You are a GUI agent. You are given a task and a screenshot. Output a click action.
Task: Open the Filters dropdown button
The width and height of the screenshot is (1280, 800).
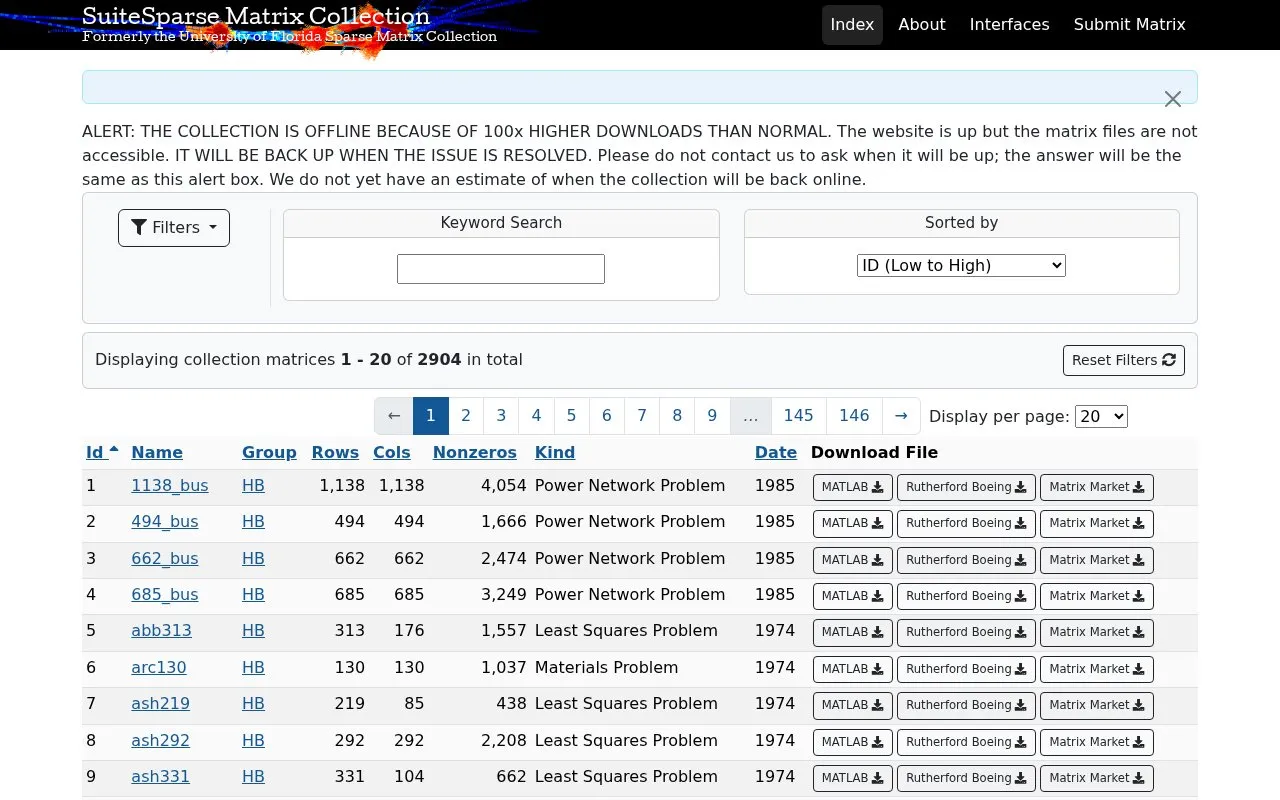(174, 228)
